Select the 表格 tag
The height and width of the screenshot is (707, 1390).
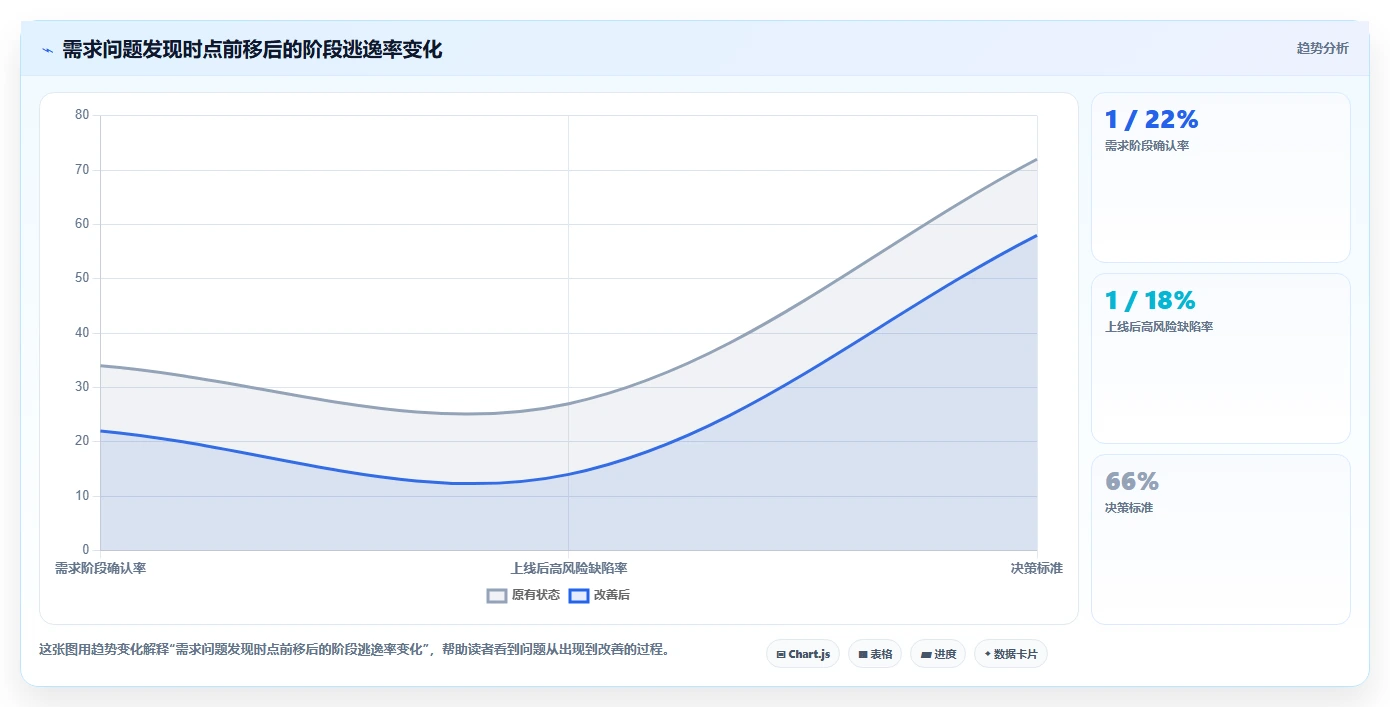click(x=875, y=654)
